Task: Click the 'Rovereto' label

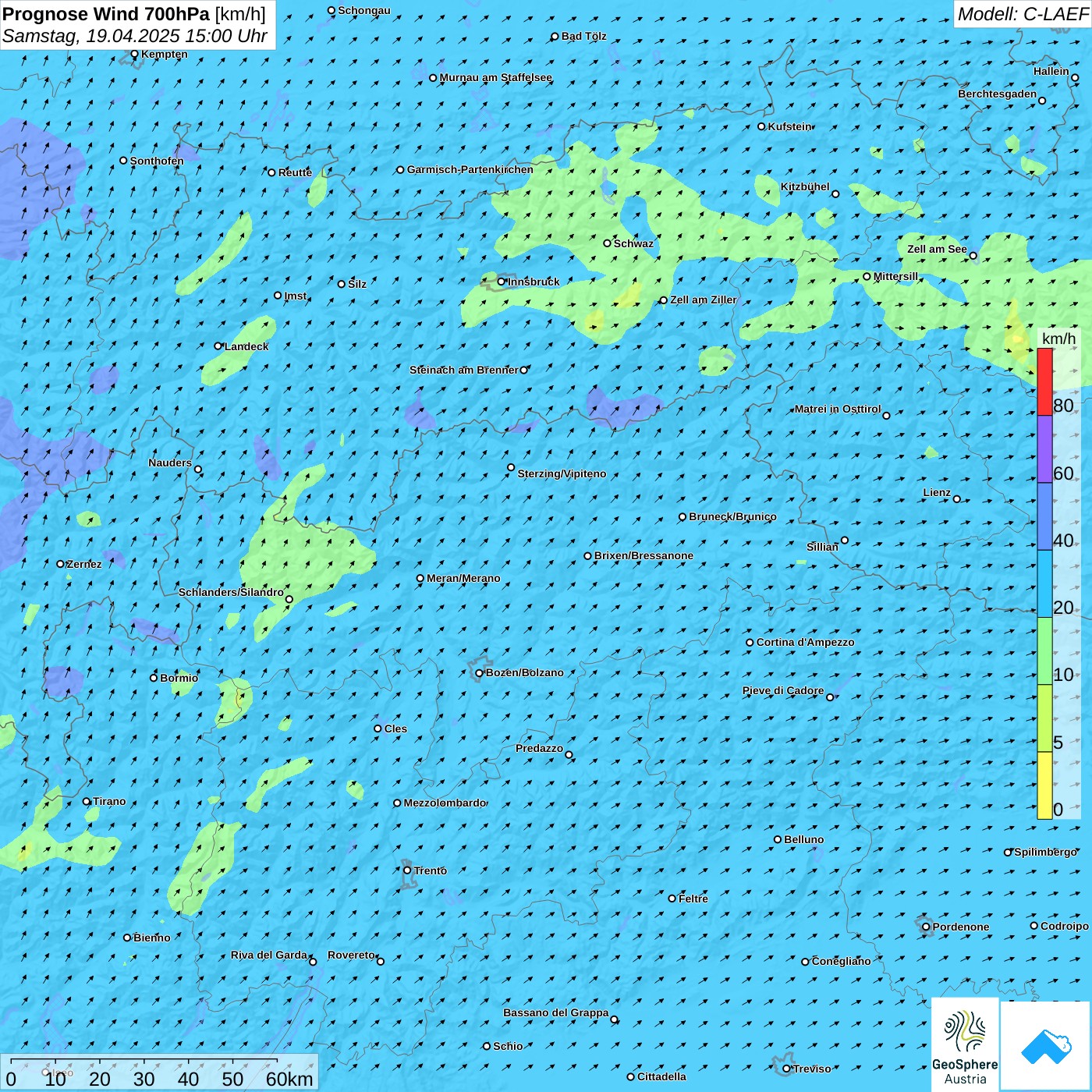Action: pos(351,955)
